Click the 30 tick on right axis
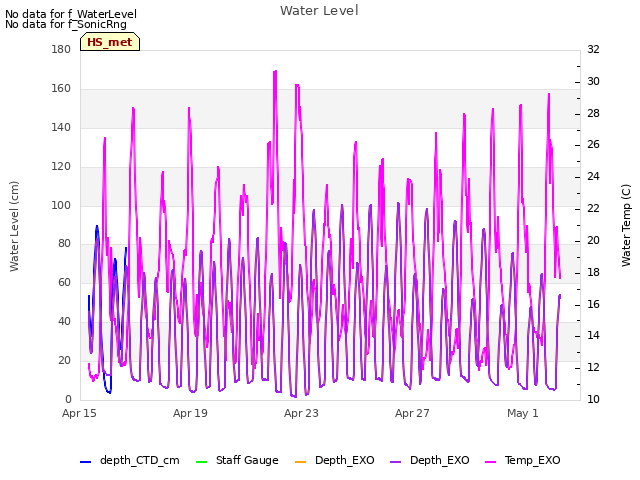This screenshot has height=480, width=640. click(593, 81)
